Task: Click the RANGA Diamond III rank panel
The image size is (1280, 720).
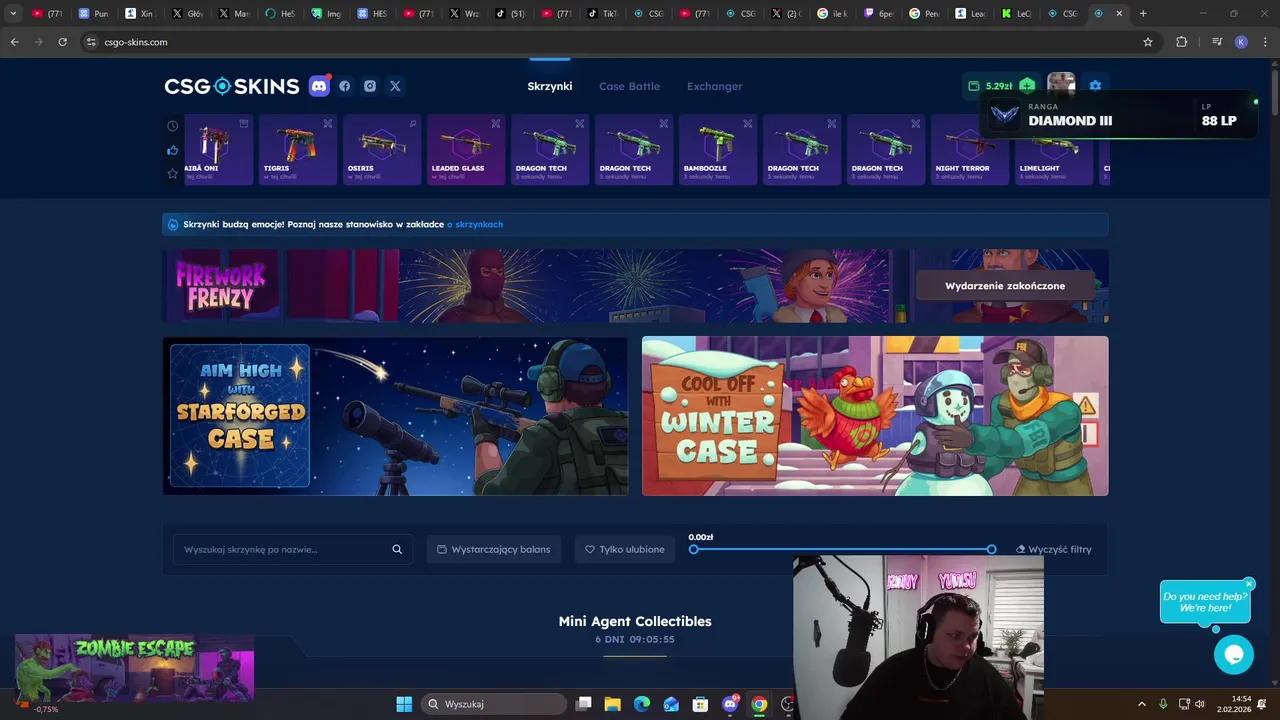Action: (x=1118, y=115)
